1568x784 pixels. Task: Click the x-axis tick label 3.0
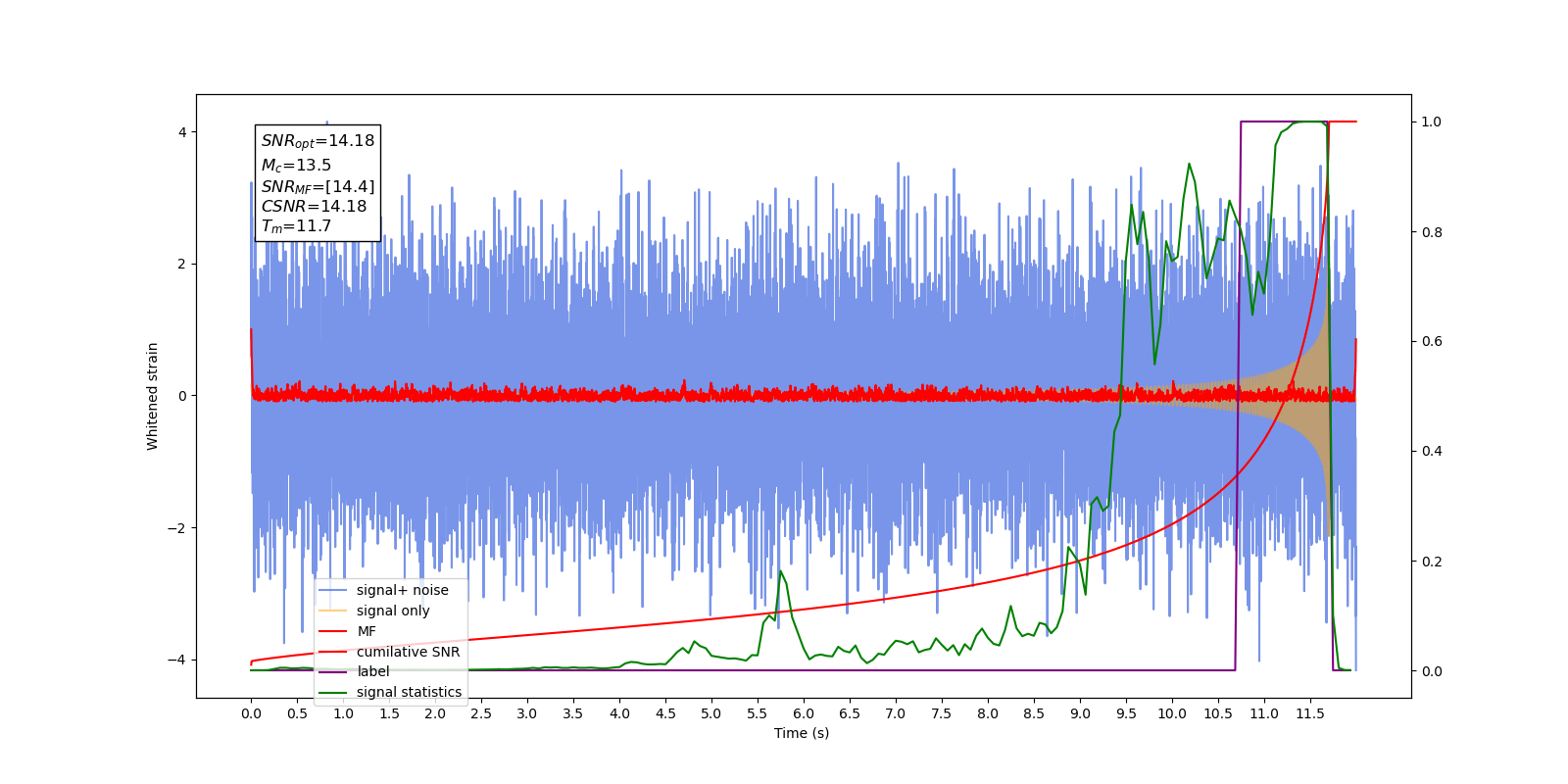coord(527,713)
